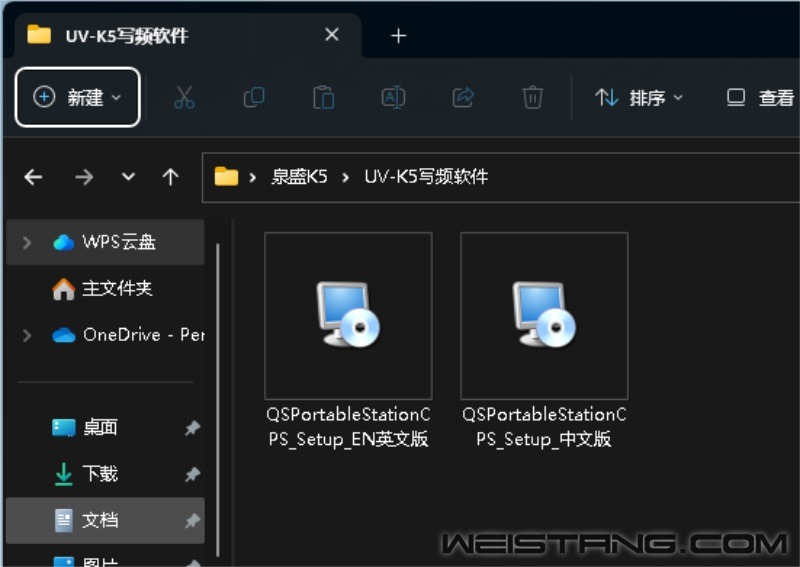The image size is (800, 567).
Task: Click file name QSPortableStationCPS_Setup_EN英文版
Action: 348,426
